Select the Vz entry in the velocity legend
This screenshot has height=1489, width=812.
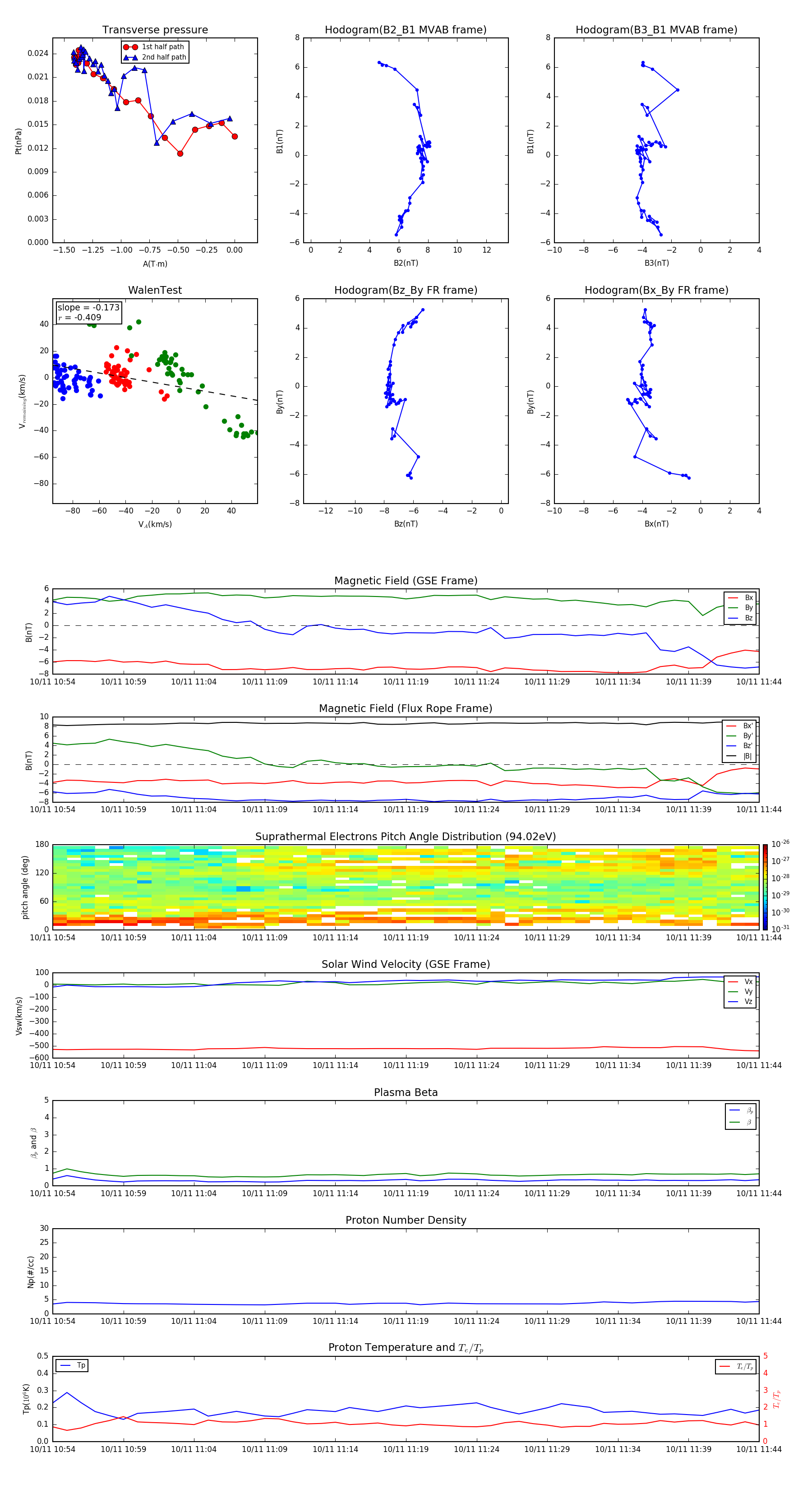pos(740,1001)
